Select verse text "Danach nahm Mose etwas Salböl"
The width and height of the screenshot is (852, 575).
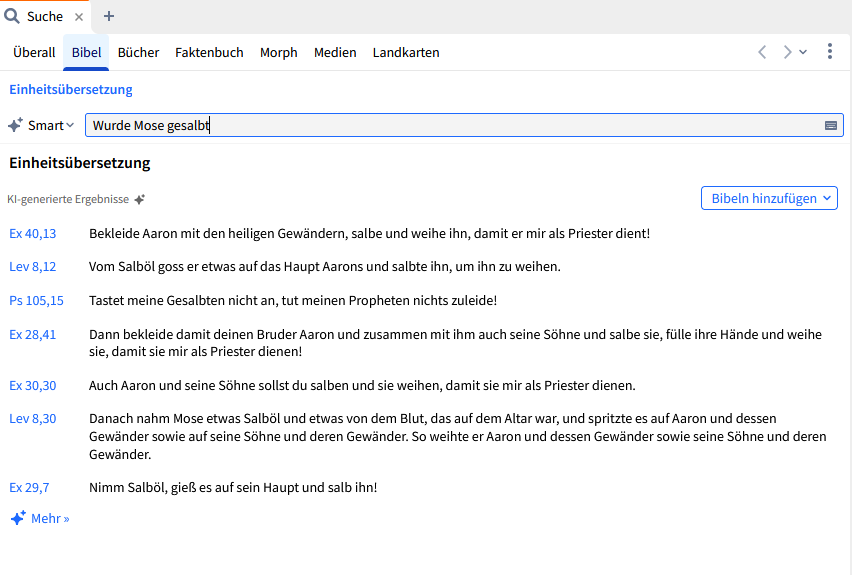tap(185, 419)
